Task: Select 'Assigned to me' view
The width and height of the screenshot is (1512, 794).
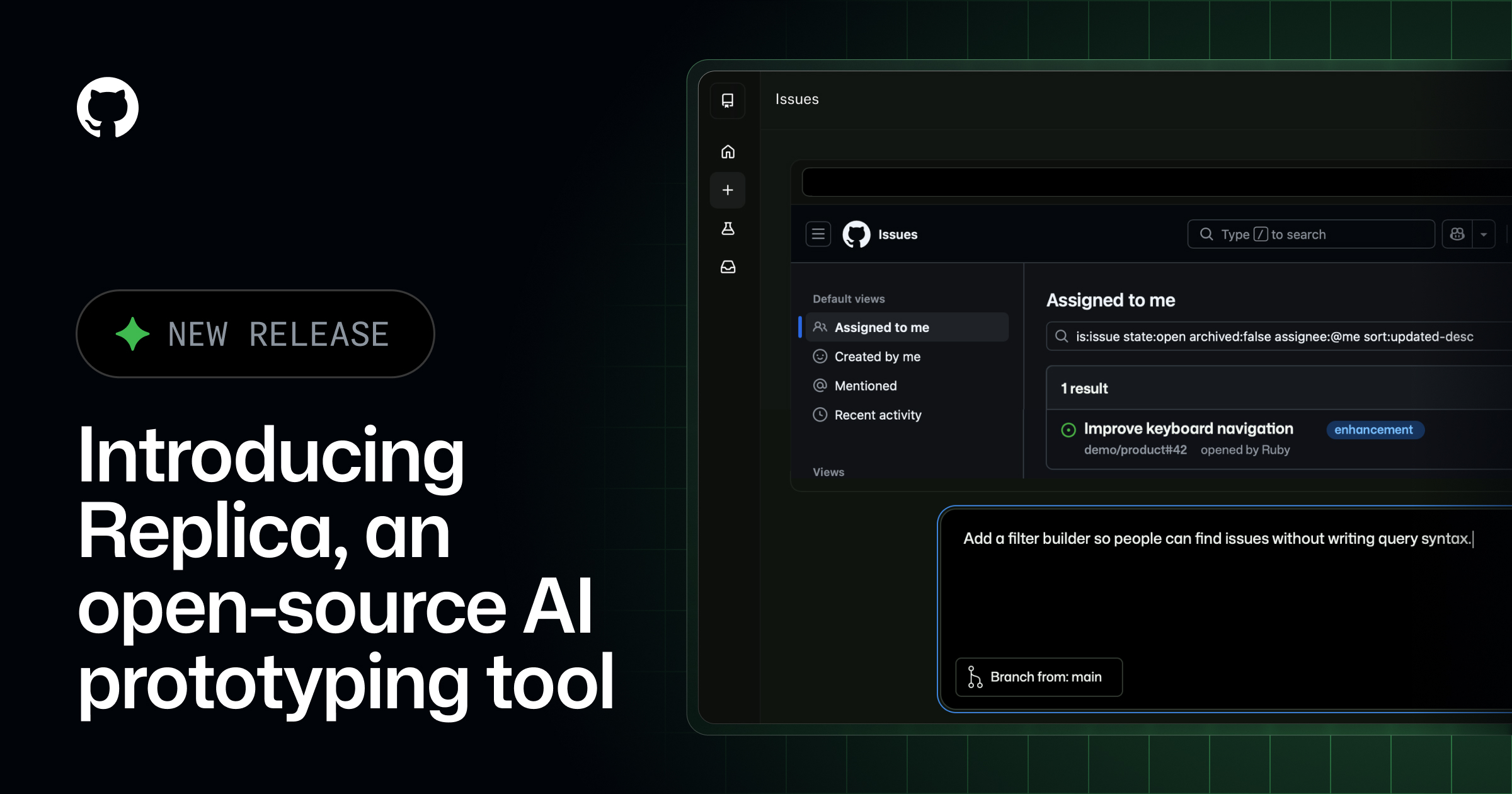Action: [x=907, y=327]
